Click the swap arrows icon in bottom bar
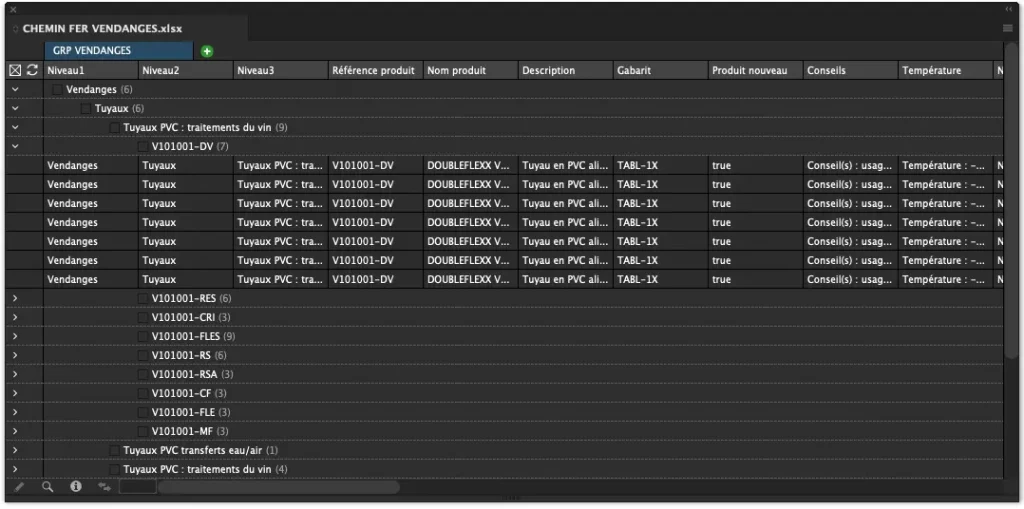1024x509 pixels. coord(103,487)
